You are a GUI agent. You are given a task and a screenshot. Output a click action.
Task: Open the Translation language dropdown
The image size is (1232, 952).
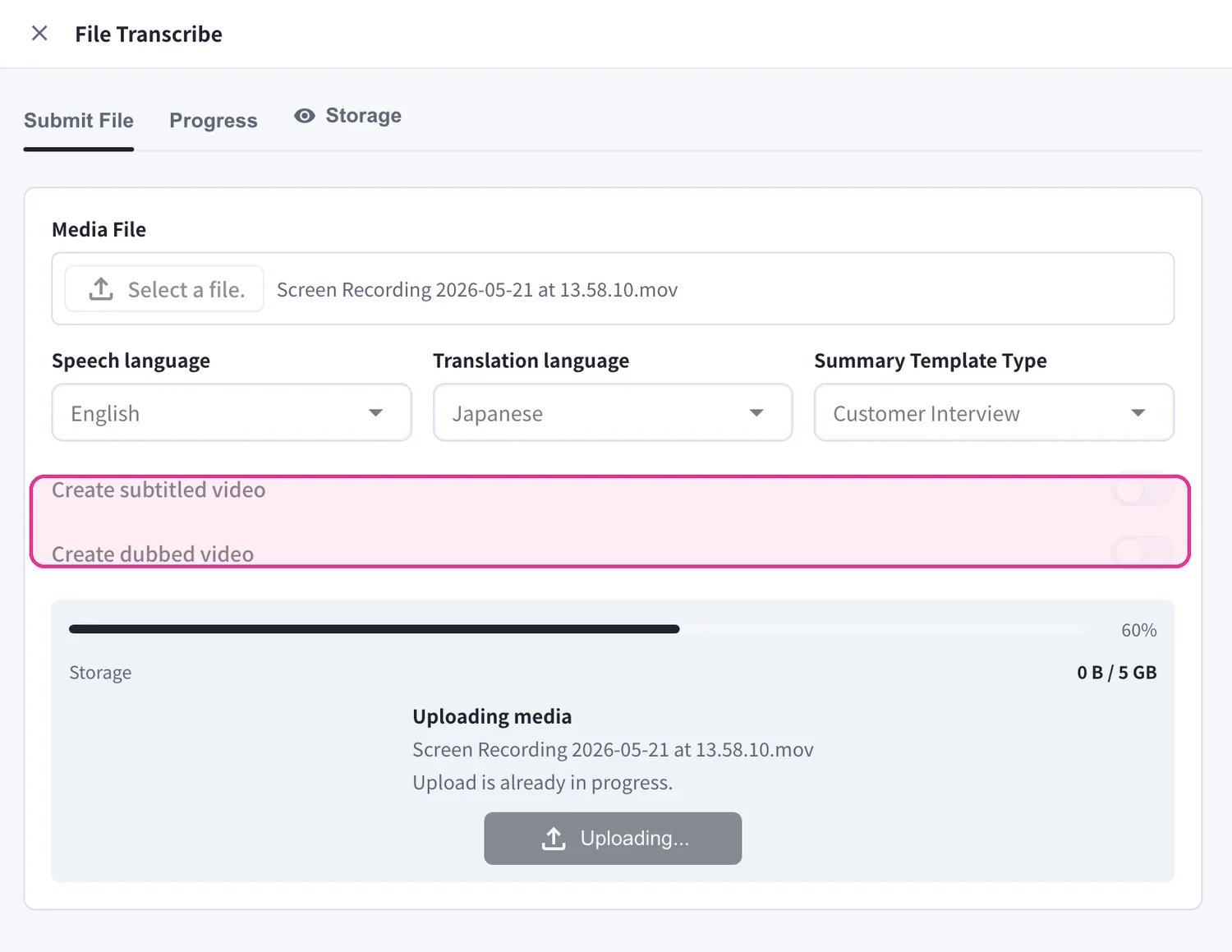pos(613,413)
